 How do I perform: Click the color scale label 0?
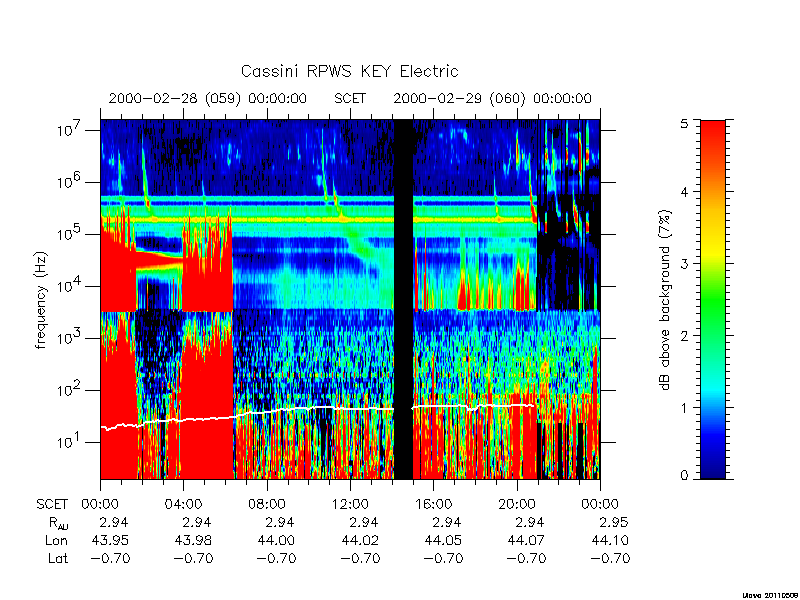pyautogui.click(x=684, y=475)
